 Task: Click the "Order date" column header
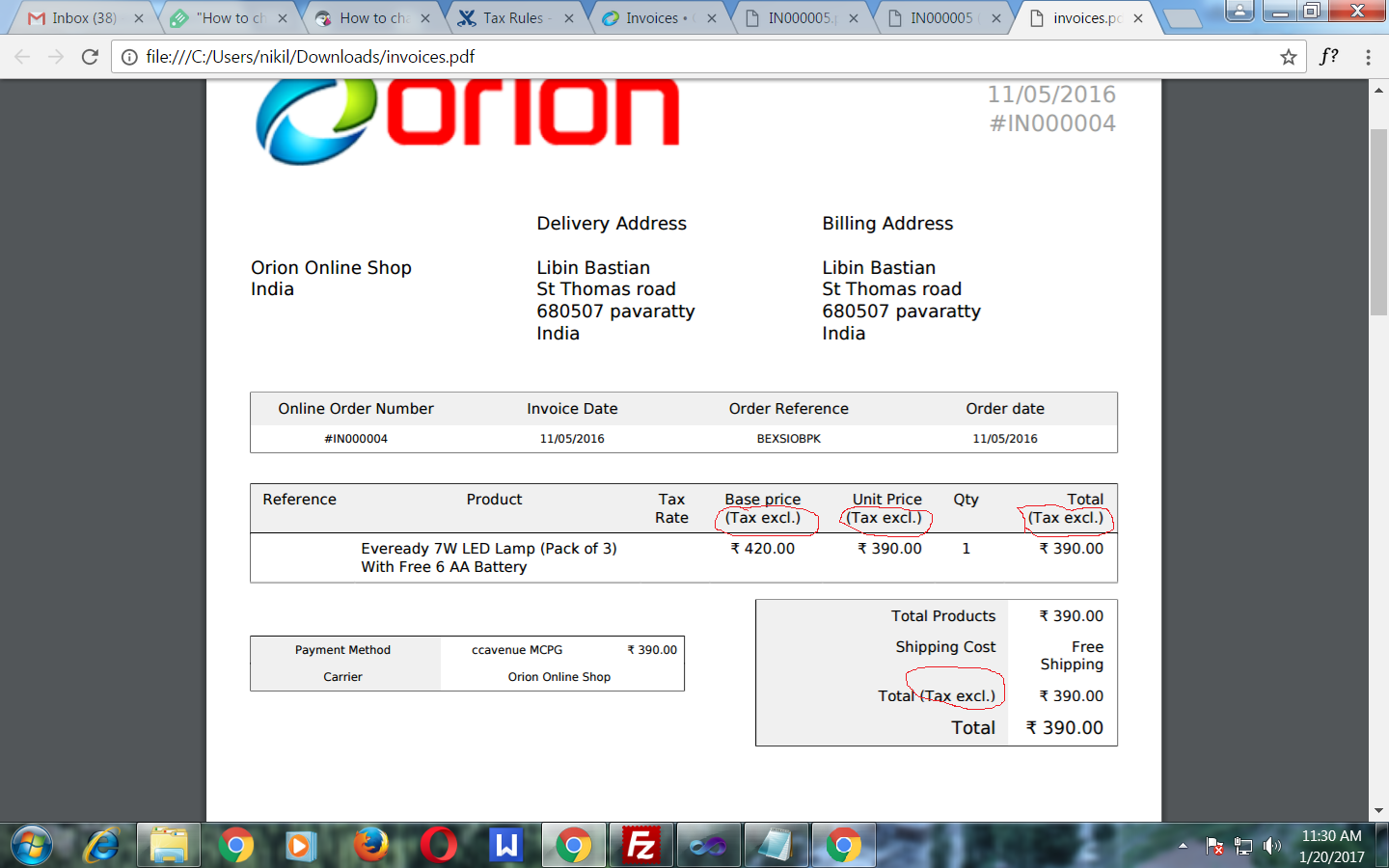(1005, 409)
